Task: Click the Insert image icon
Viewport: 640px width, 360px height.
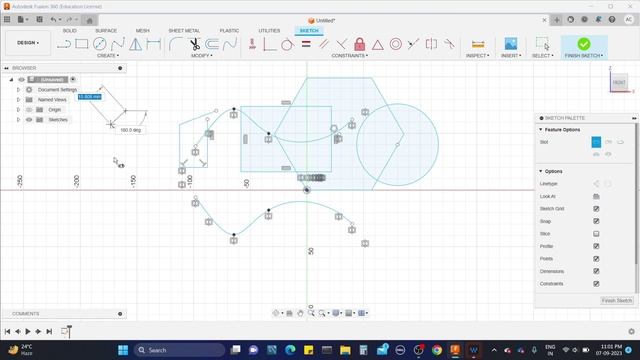Action: pos(511,44)
